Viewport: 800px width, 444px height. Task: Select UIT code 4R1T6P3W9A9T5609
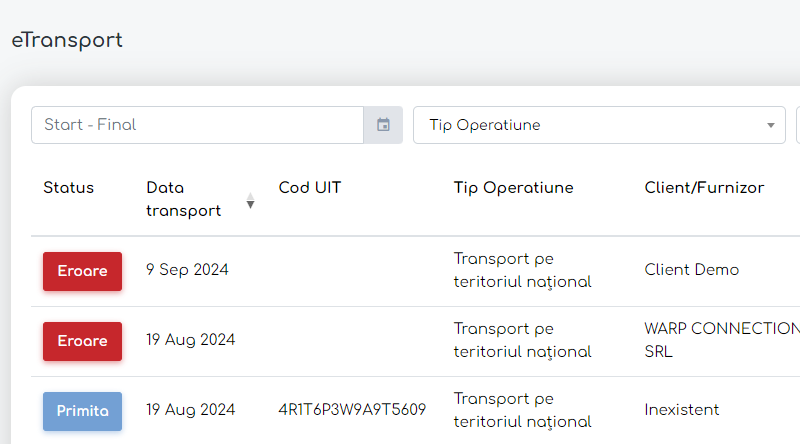pos(352,410)
